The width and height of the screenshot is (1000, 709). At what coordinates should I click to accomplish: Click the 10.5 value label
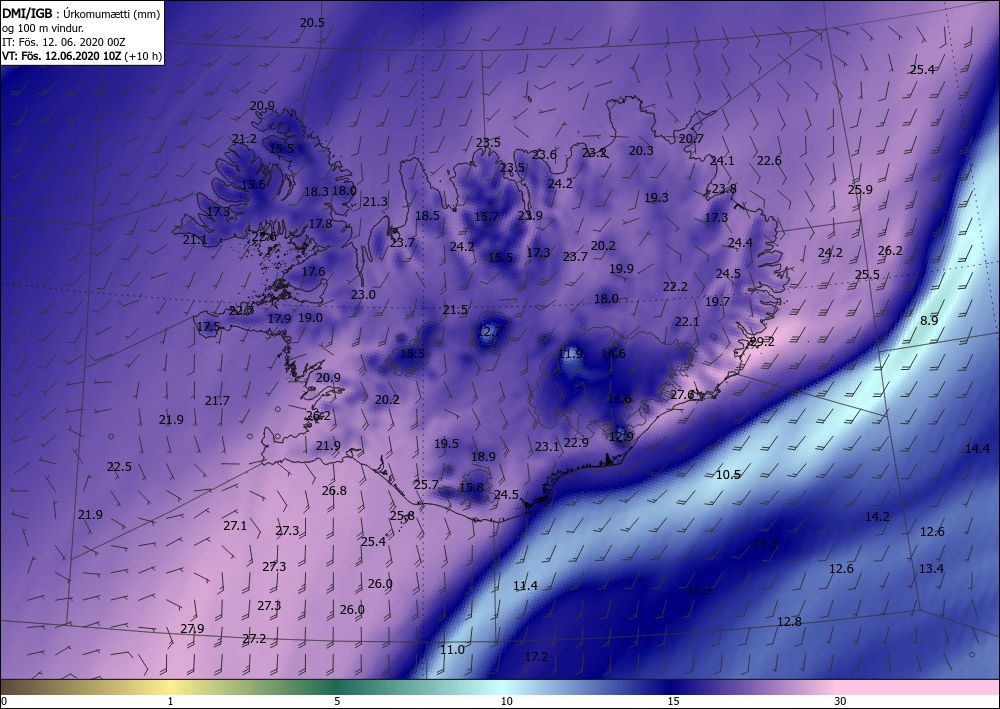click(728, 474)
